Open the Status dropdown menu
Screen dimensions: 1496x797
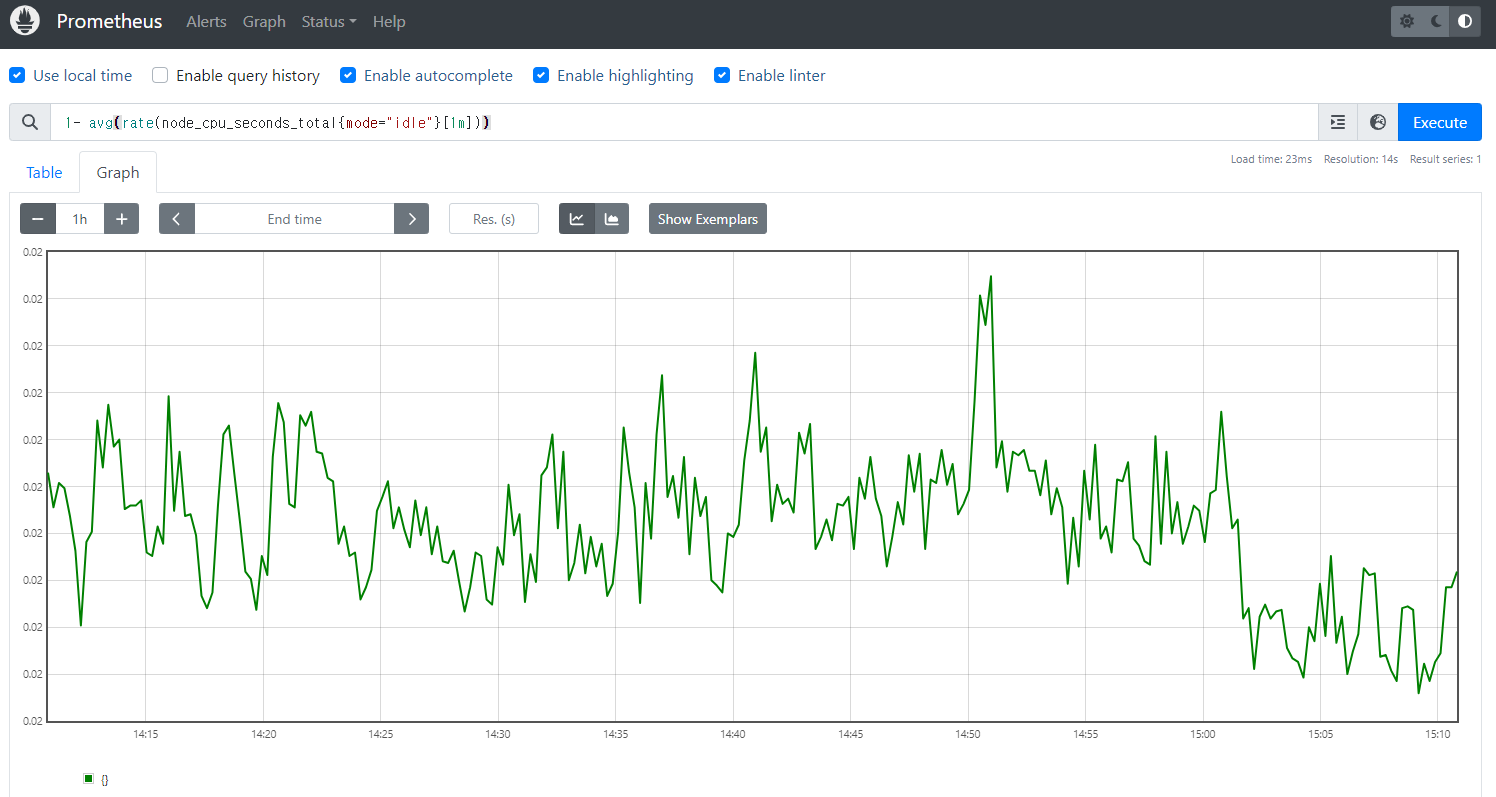tap(329, 21)
